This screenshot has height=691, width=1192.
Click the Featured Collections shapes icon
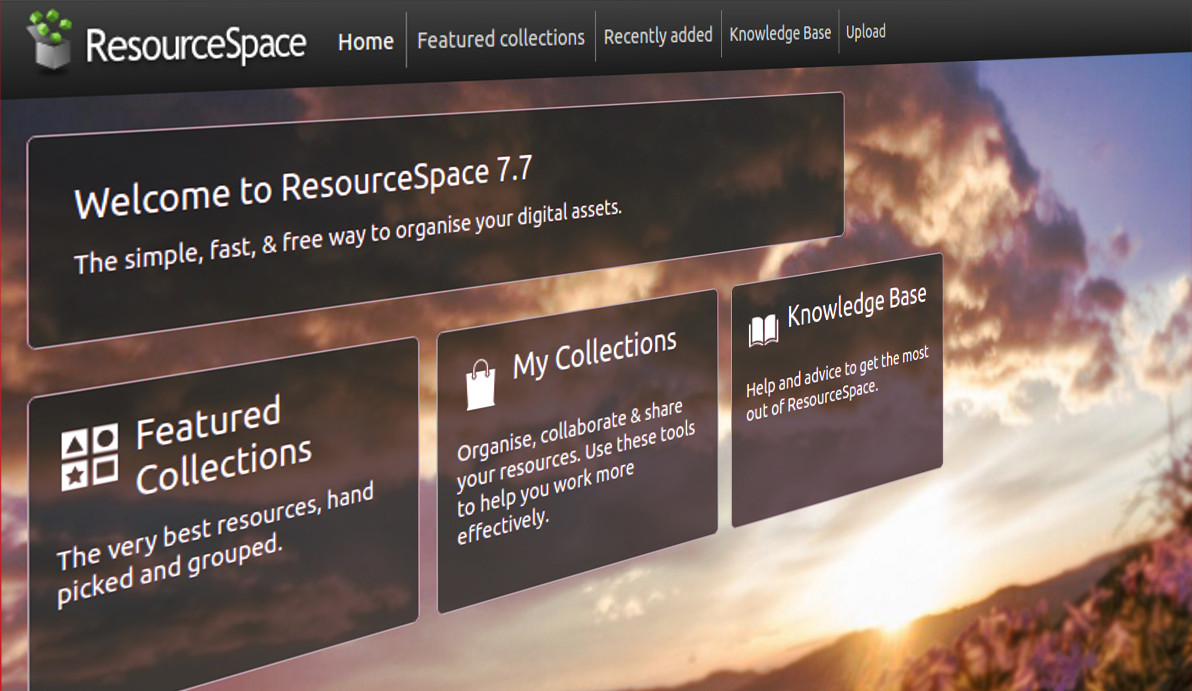(90, 457)
